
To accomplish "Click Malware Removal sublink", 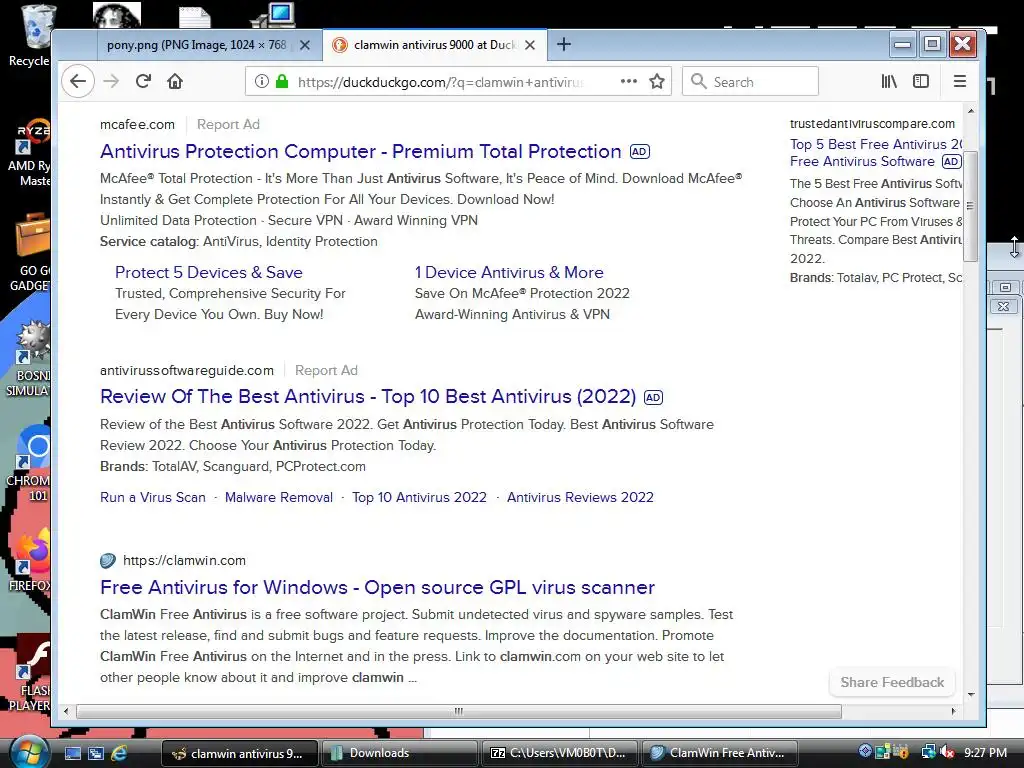I will pyautogui.click(x=279, y=498).
